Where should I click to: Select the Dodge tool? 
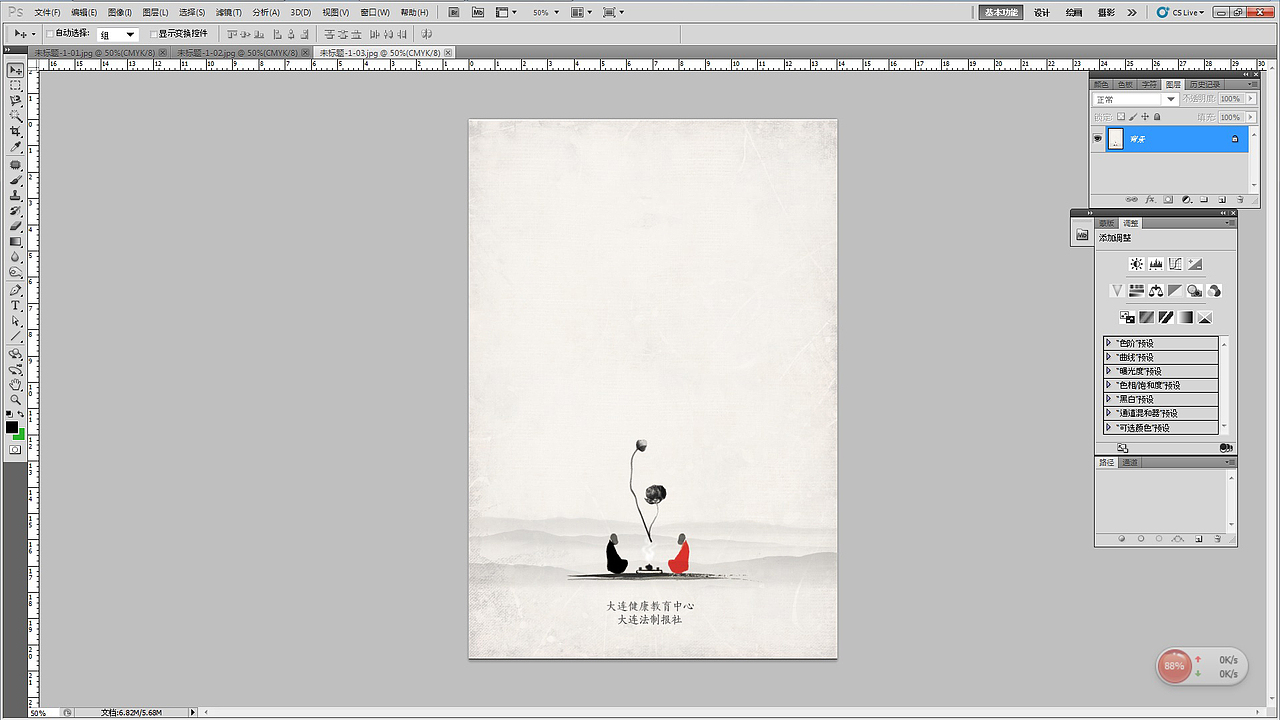pyautogui.click(x=15, y=272)
